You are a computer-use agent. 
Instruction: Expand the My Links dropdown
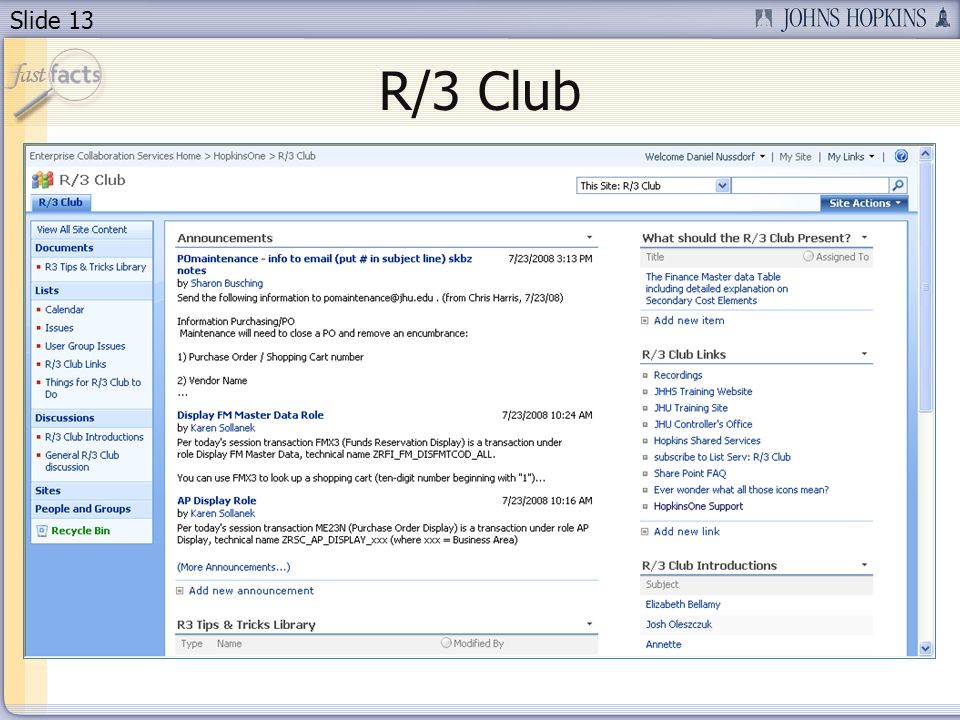pos(850,157)
